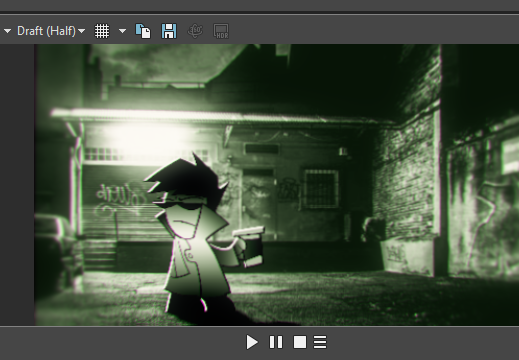
Task: Open the grid overlay options arrow
Action: click(122, 31)
